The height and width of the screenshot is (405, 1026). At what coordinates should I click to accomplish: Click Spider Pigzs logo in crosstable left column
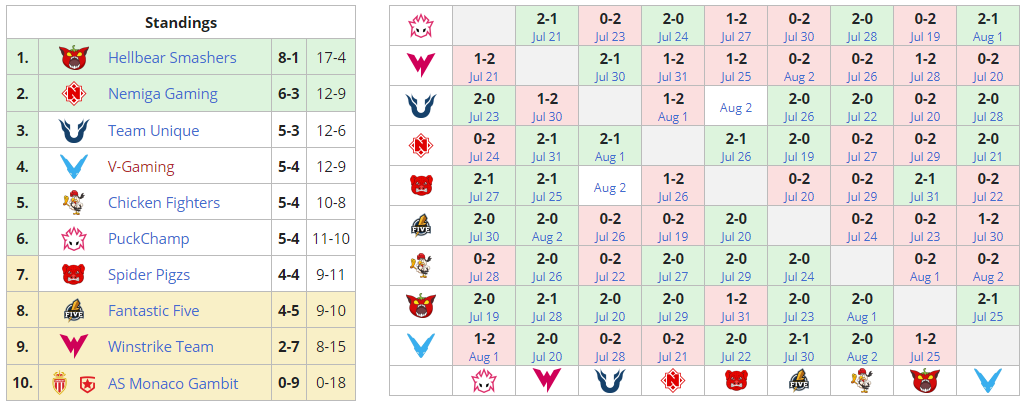click(420, 185)
